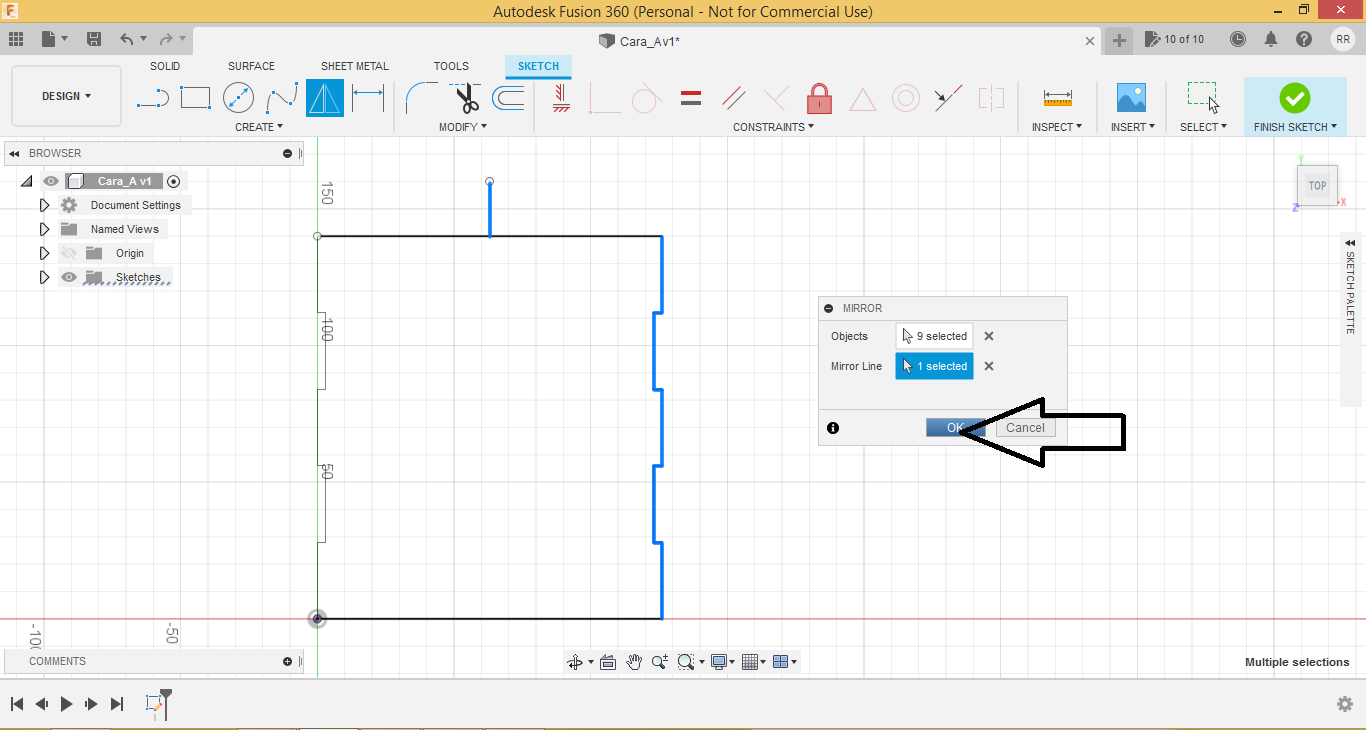Apply the Tangent constraint
Viewport: 1366px width, 730px height.
coord(646,98)
